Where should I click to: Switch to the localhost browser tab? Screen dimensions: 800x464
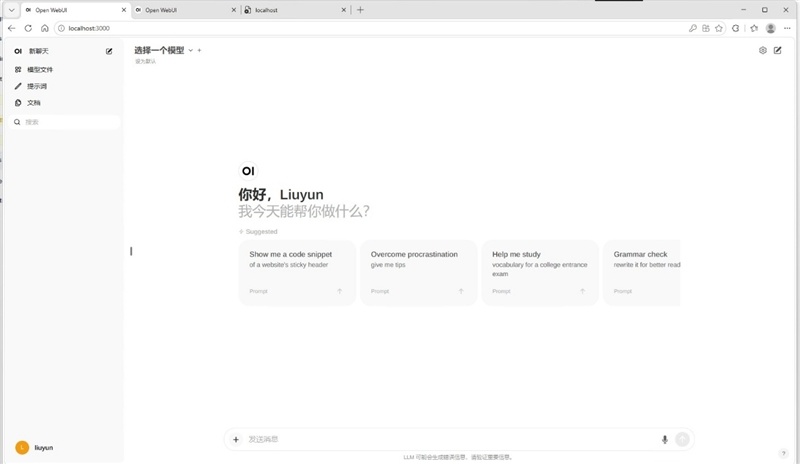293,10
